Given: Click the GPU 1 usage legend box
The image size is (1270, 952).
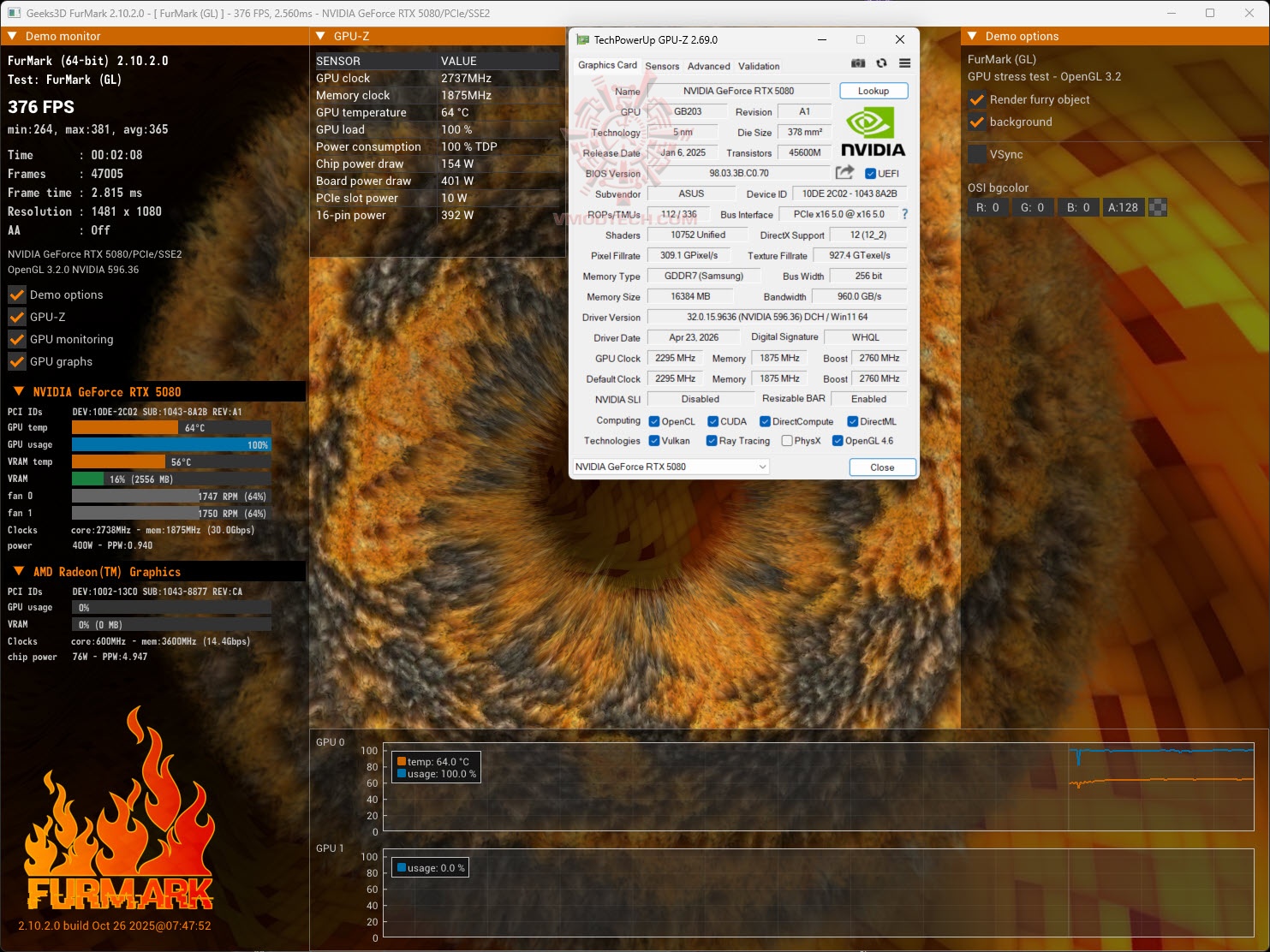Looking at the screenshot, I should 431,867.
